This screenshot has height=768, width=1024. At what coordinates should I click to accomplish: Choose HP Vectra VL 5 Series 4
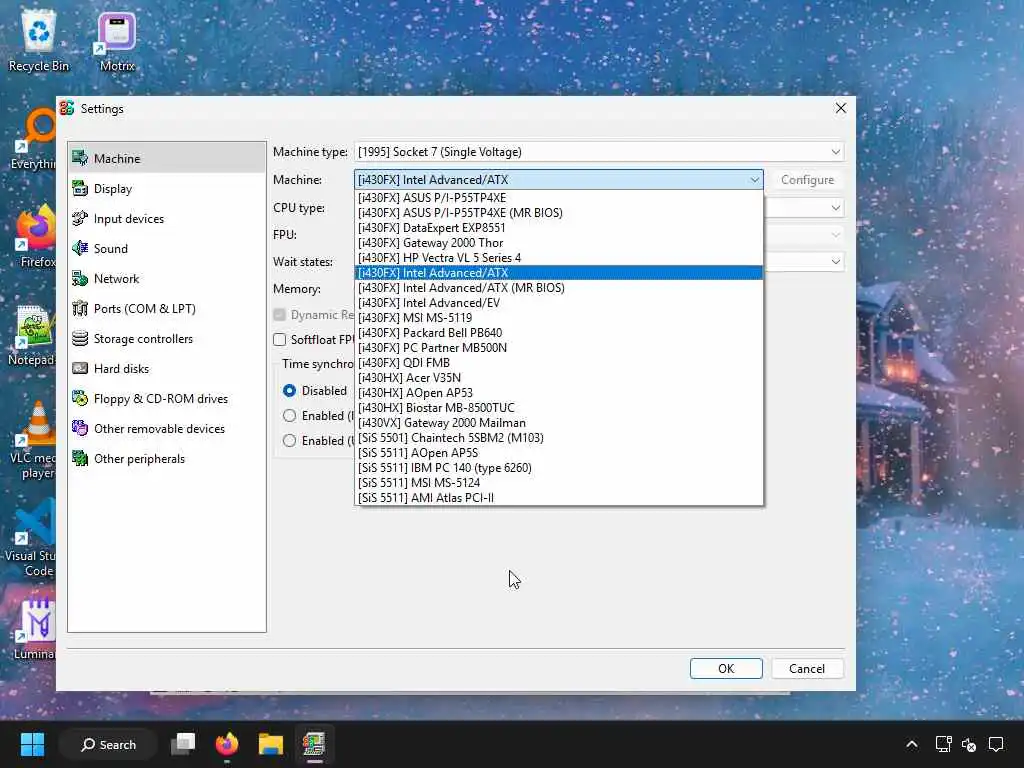[558, 257]
